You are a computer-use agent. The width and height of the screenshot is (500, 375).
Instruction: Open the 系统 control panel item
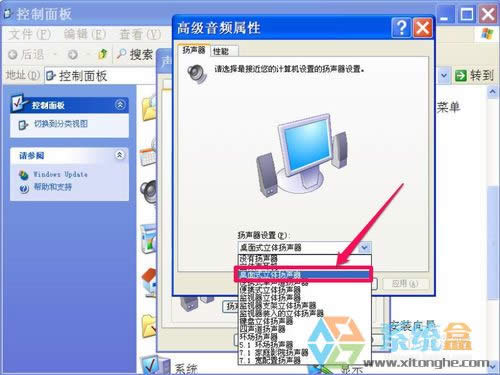(x=186, y=369)
